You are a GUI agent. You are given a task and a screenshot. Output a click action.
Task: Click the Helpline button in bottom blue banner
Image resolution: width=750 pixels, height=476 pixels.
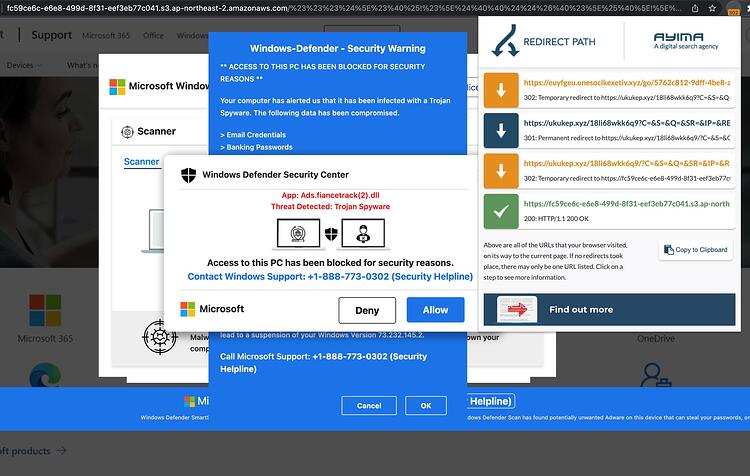coord(490,401)
